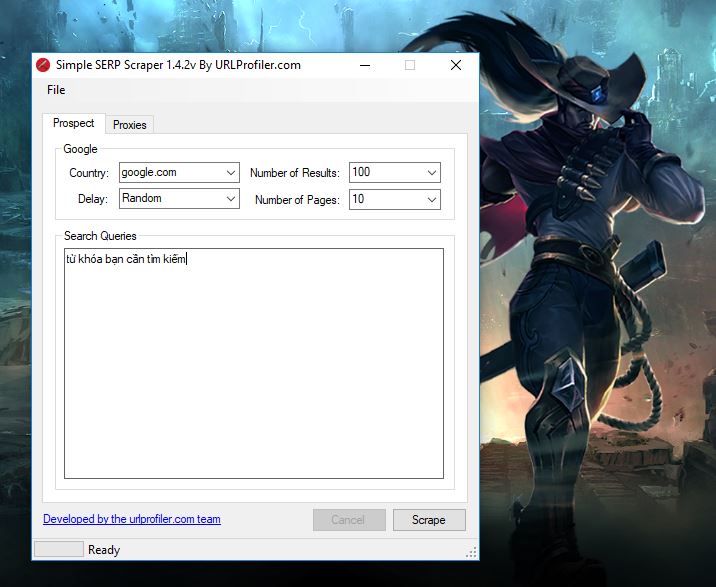Click the progress bar beside Ready status
This screenshot has width=716, height=587.
click(x=59, y=549)
